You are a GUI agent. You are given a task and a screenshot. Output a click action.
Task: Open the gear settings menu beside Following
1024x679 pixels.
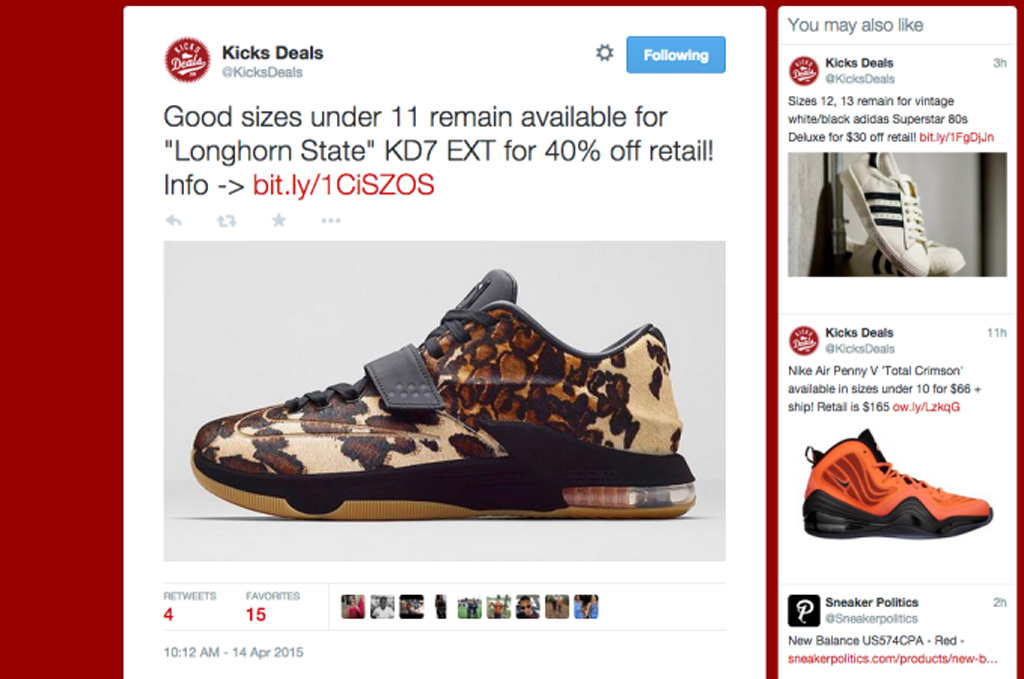tap(605, 53)
